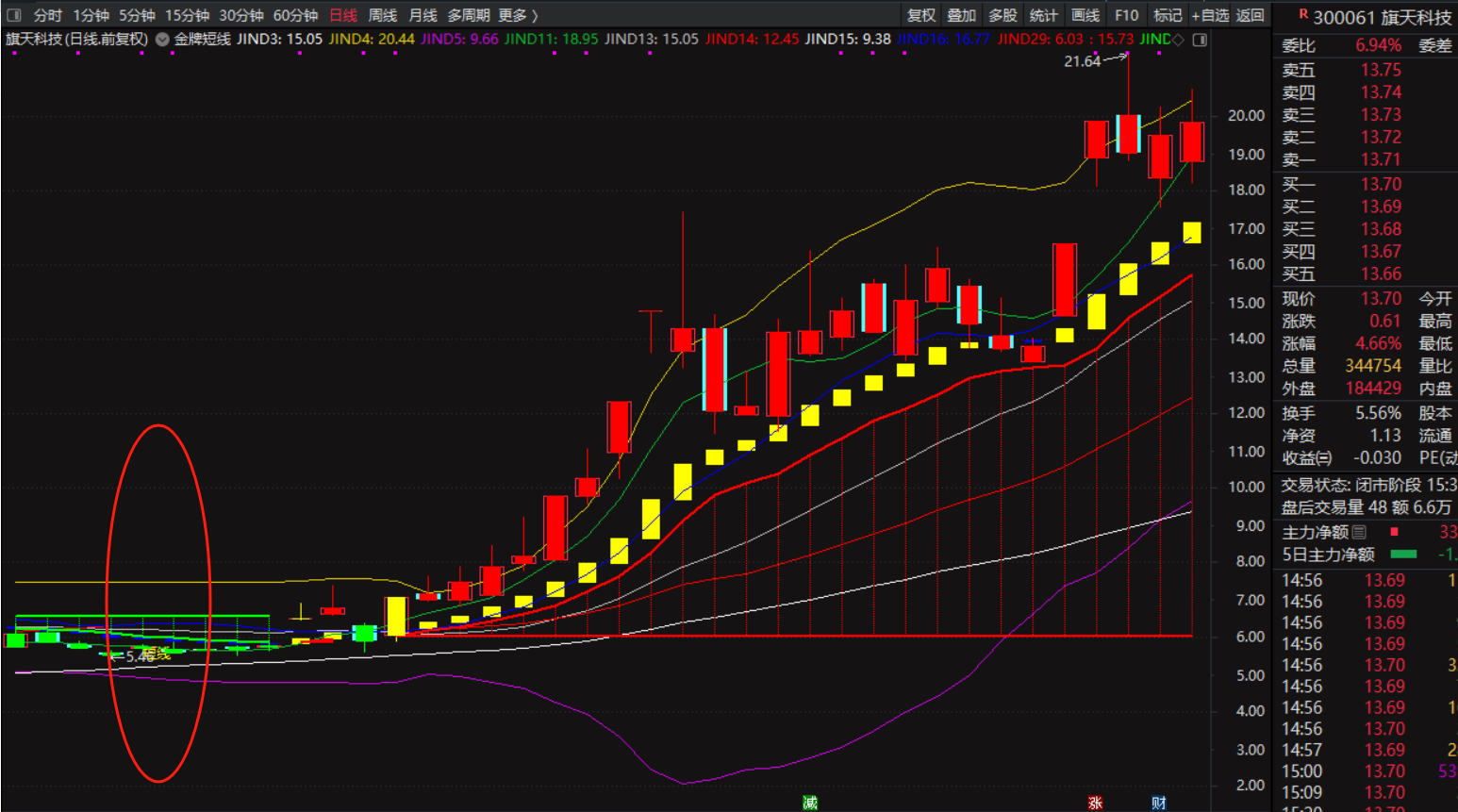This screenshot has width=1458, height=812.
Task: Open the 复权 adjustment menu
Action: point(921,15)
